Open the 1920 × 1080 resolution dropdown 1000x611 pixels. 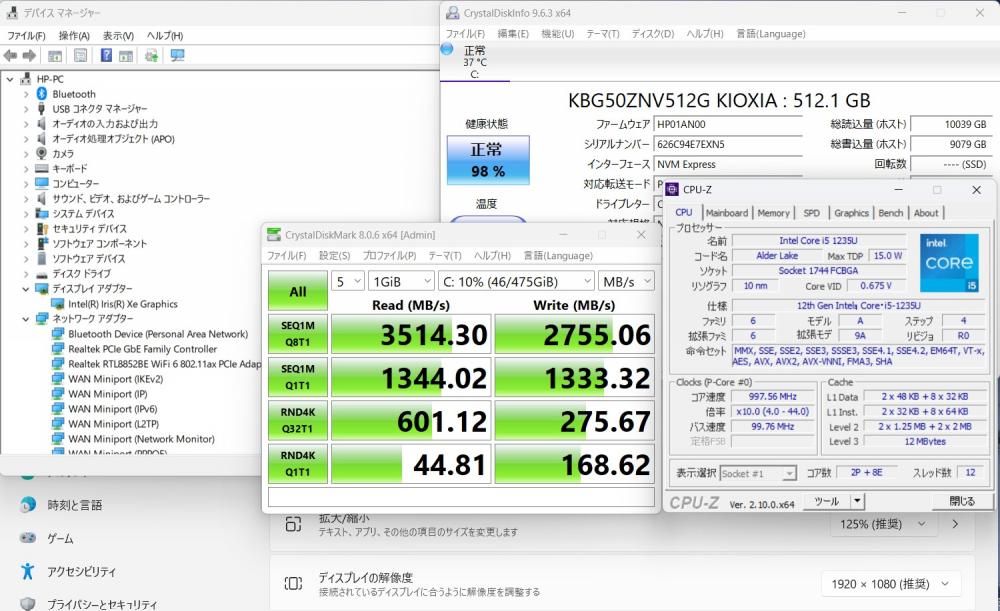pyautogui.click(x=890, y=584)
